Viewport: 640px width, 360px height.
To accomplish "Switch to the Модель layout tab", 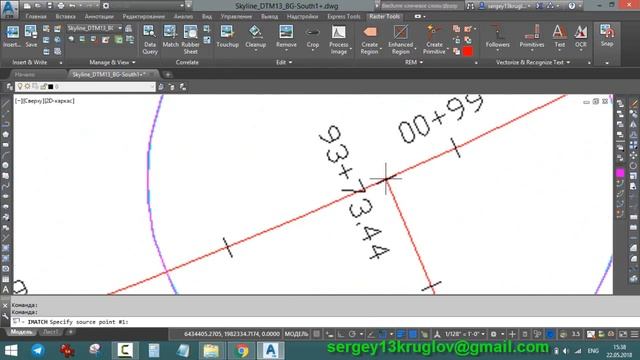I will coord(21,332).
